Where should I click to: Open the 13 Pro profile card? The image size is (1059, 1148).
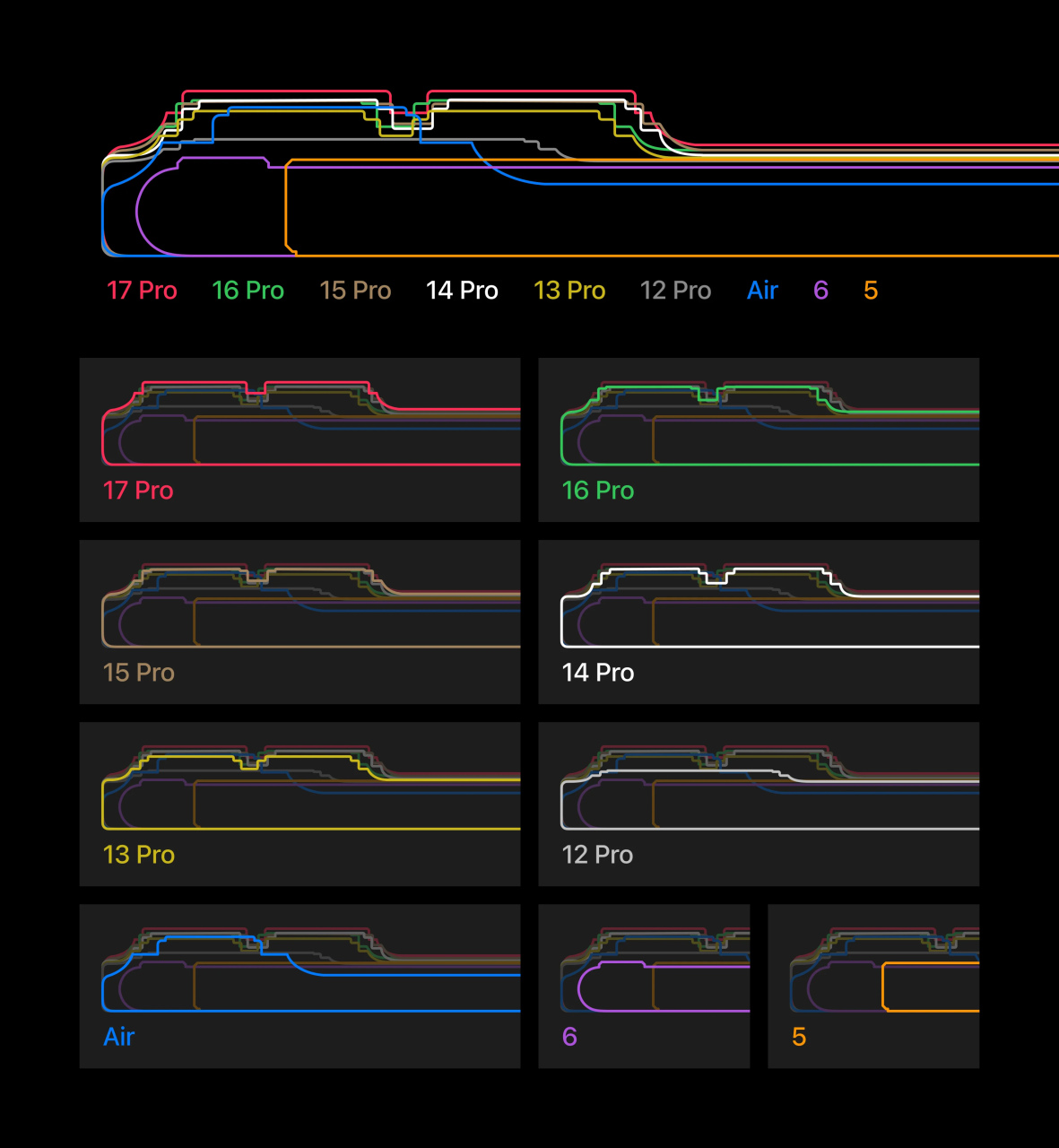(x=299, y=804)
